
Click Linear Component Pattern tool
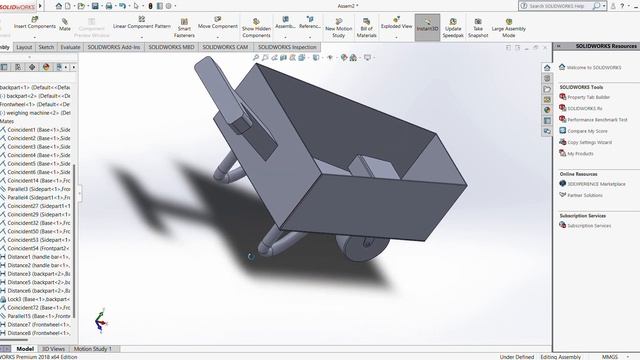pos(142,23)
